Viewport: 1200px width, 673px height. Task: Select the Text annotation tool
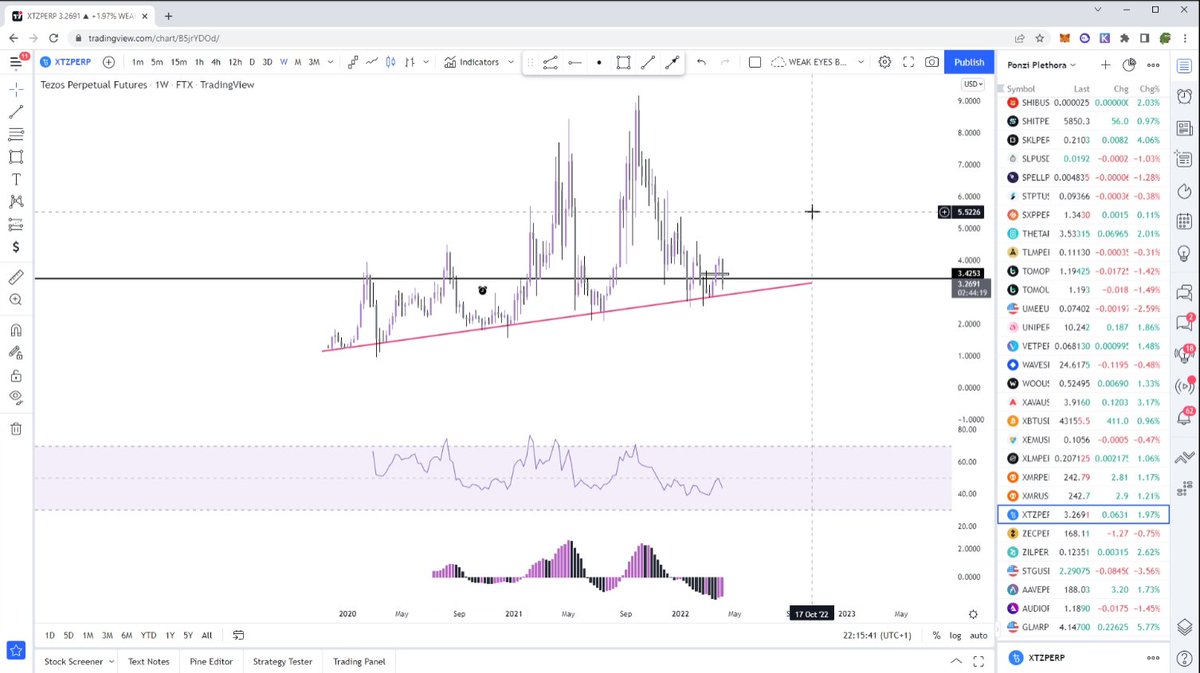tap(16, 179)
